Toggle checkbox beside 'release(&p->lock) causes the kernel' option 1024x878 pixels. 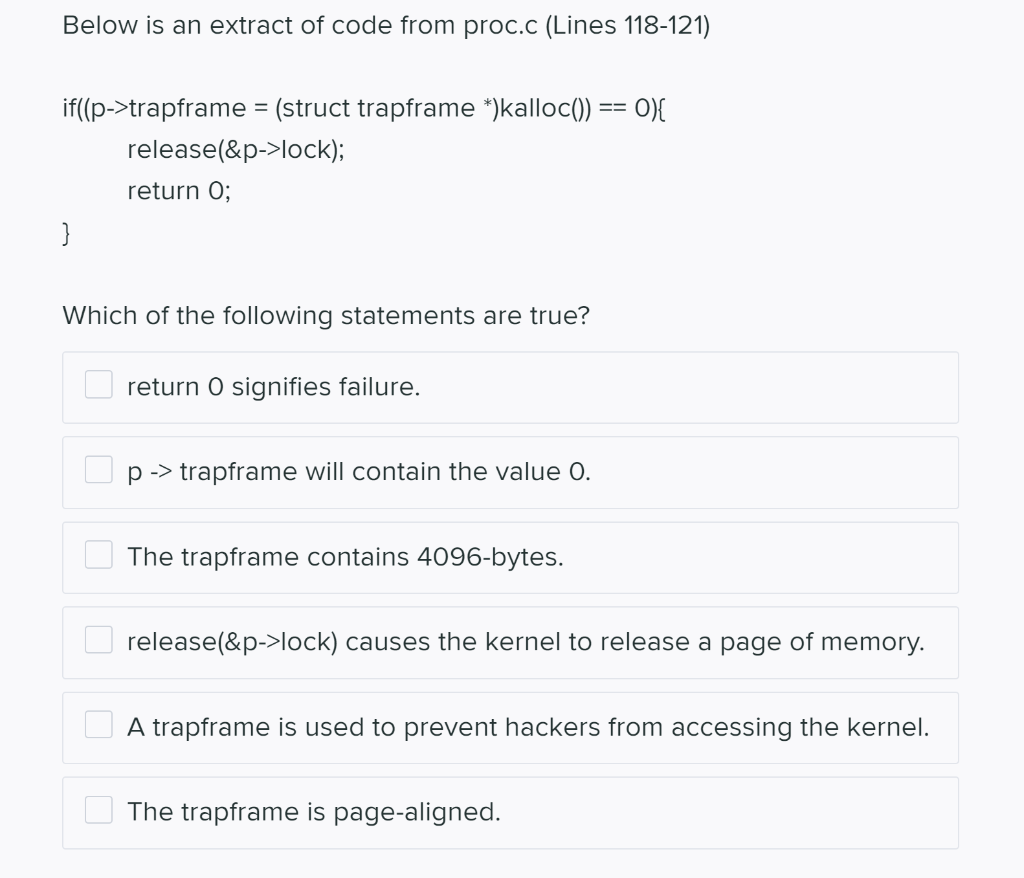tap(98, 641)
